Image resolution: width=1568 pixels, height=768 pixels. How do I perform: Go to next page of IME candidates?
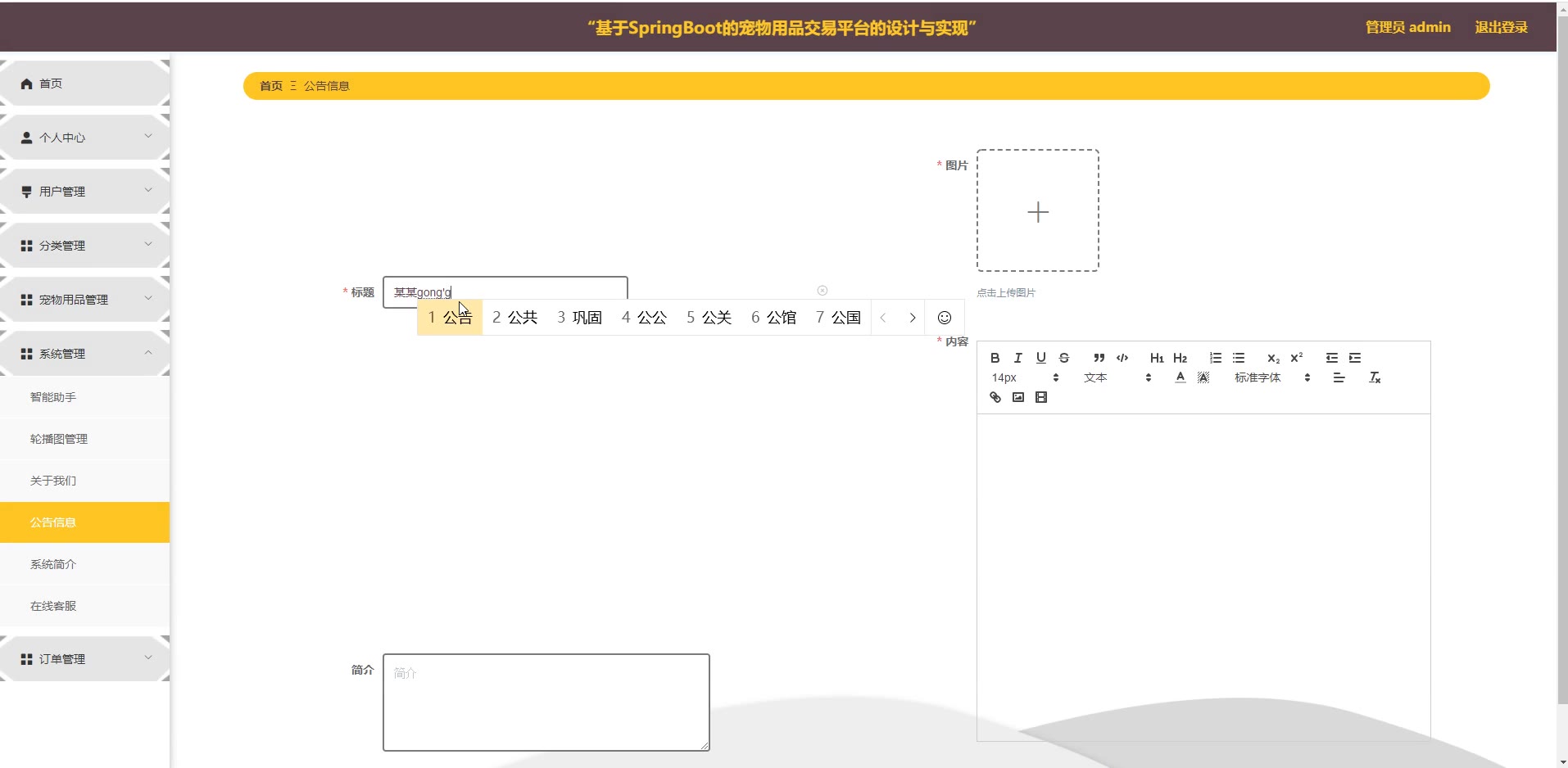click(x=913, y=318)
